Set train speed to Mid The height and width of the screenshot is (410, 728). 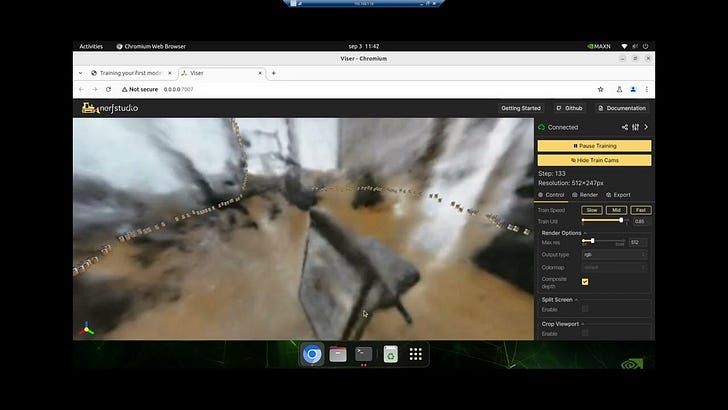point(617,210)
